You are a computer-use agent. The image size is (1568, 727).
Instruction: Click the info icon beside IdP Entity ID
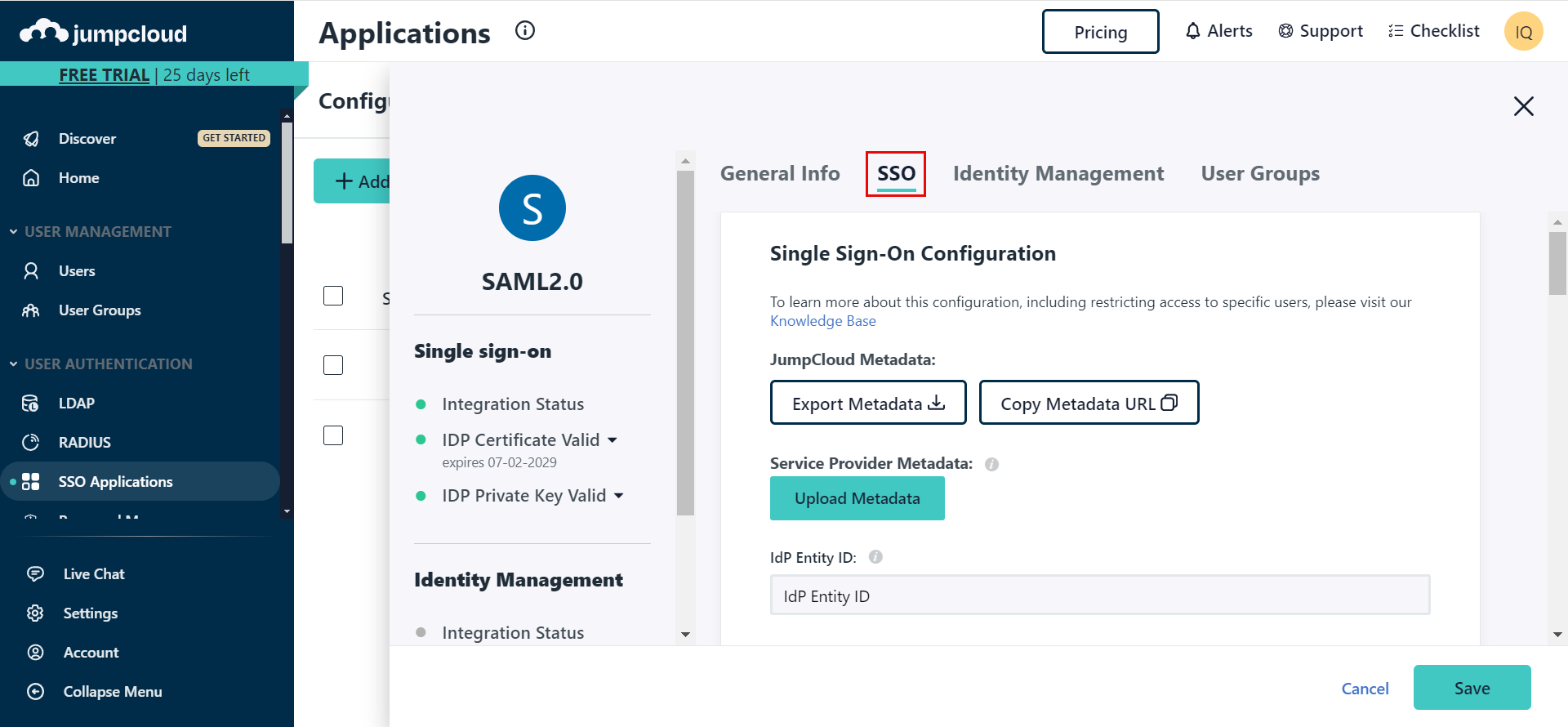coord(875,557)
